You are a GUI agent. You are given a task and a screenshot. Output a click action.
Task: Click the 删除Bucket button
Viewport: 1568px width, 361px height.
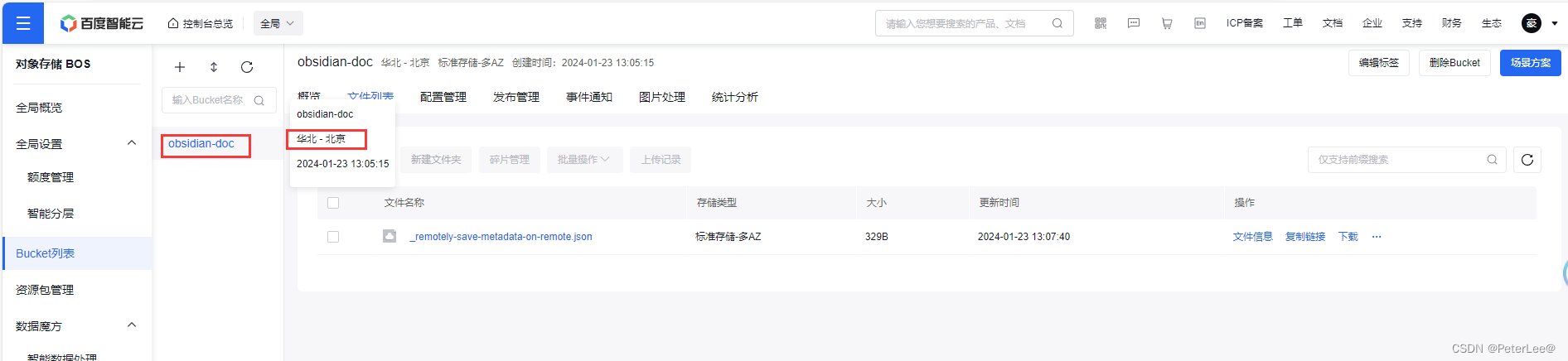(1454, 63)
